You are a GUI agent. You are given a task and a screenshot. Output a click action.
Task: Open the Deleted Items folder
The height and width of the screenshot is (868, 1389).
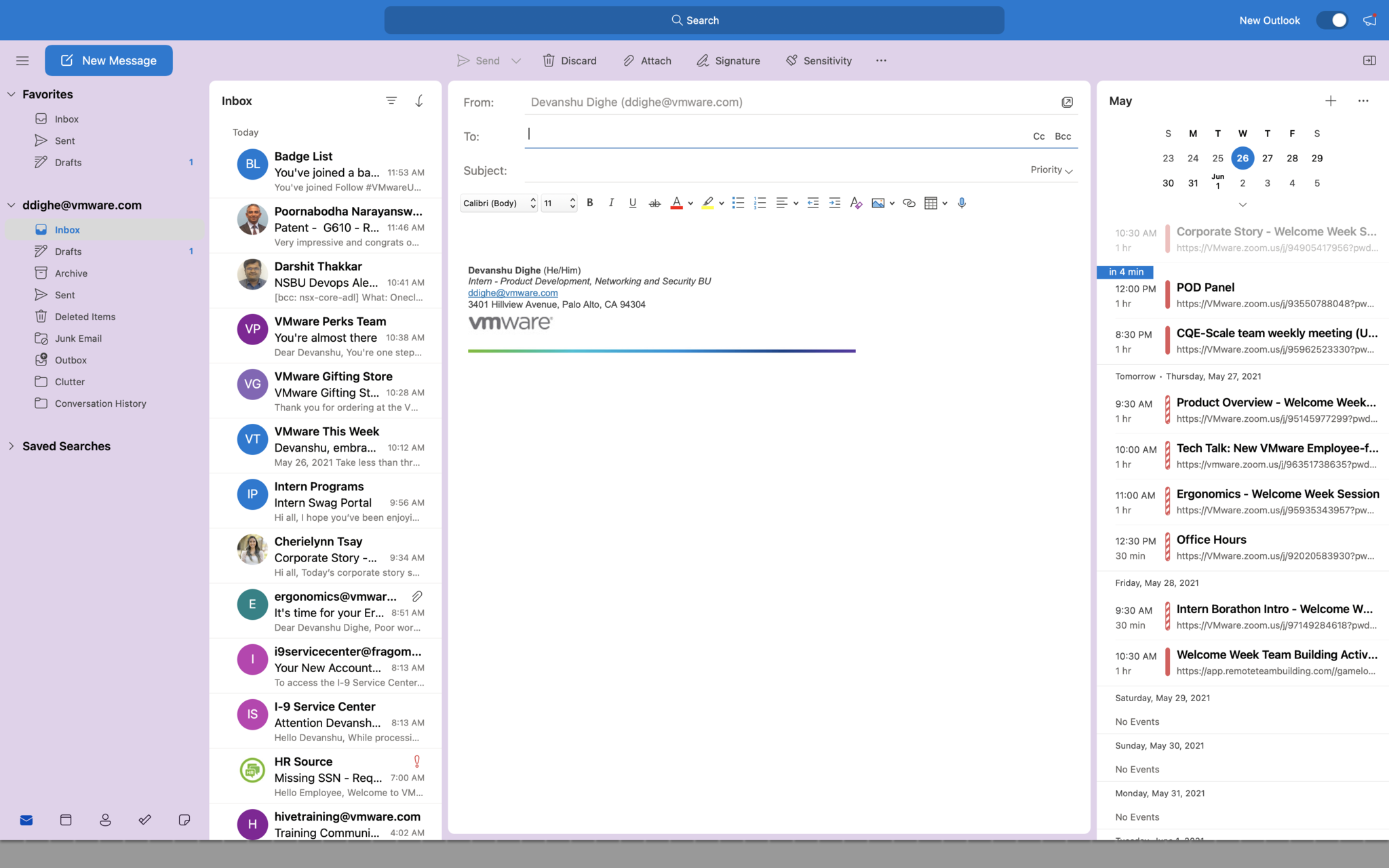point(85,317)
